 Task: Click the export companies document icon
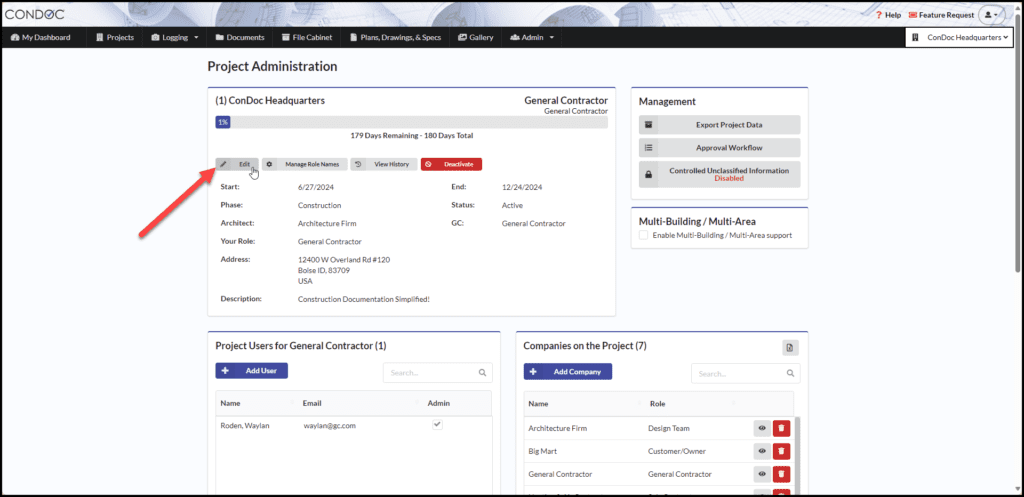click(x=790, y=347)
